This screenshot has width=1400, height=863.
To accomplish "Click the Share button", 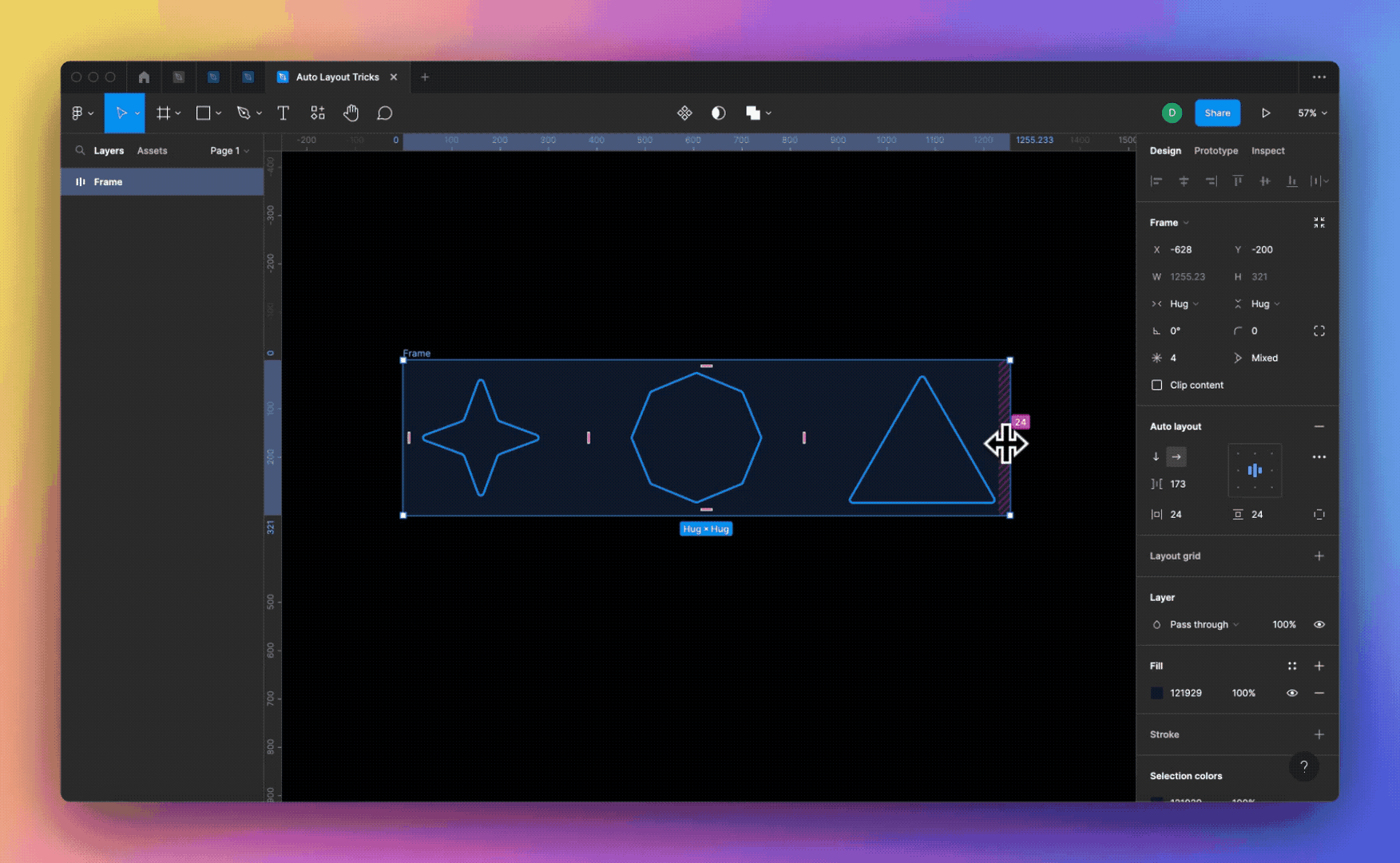I will click(1217, 113).
